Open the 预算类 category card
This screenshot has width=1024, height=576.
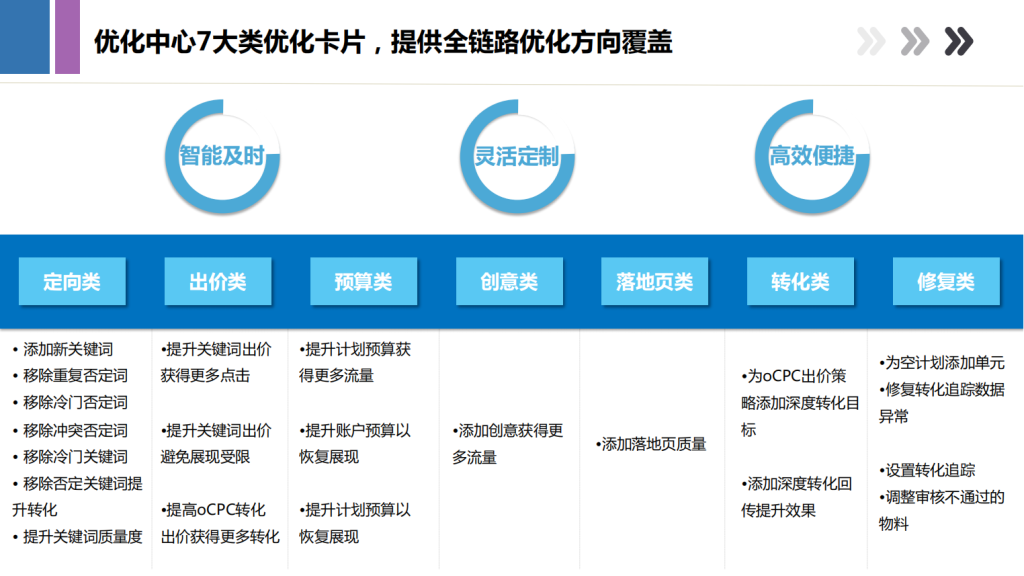coord(363,281)
